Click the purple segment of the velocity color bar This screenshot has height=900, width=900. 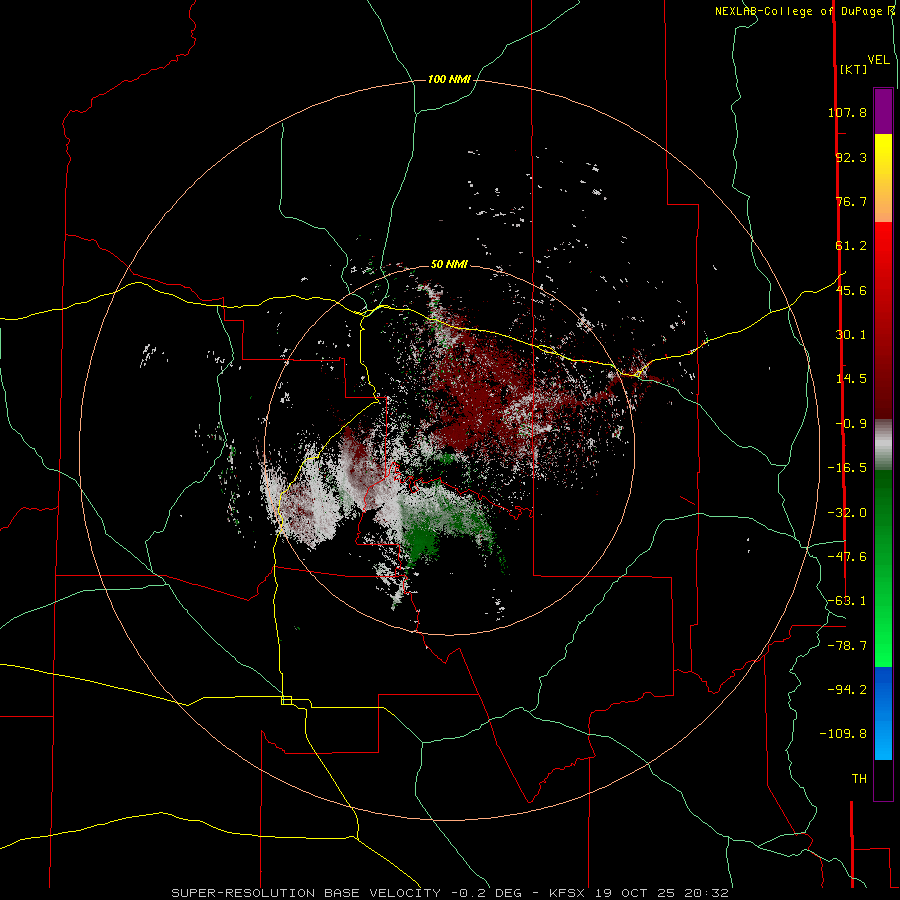(883, 111)
